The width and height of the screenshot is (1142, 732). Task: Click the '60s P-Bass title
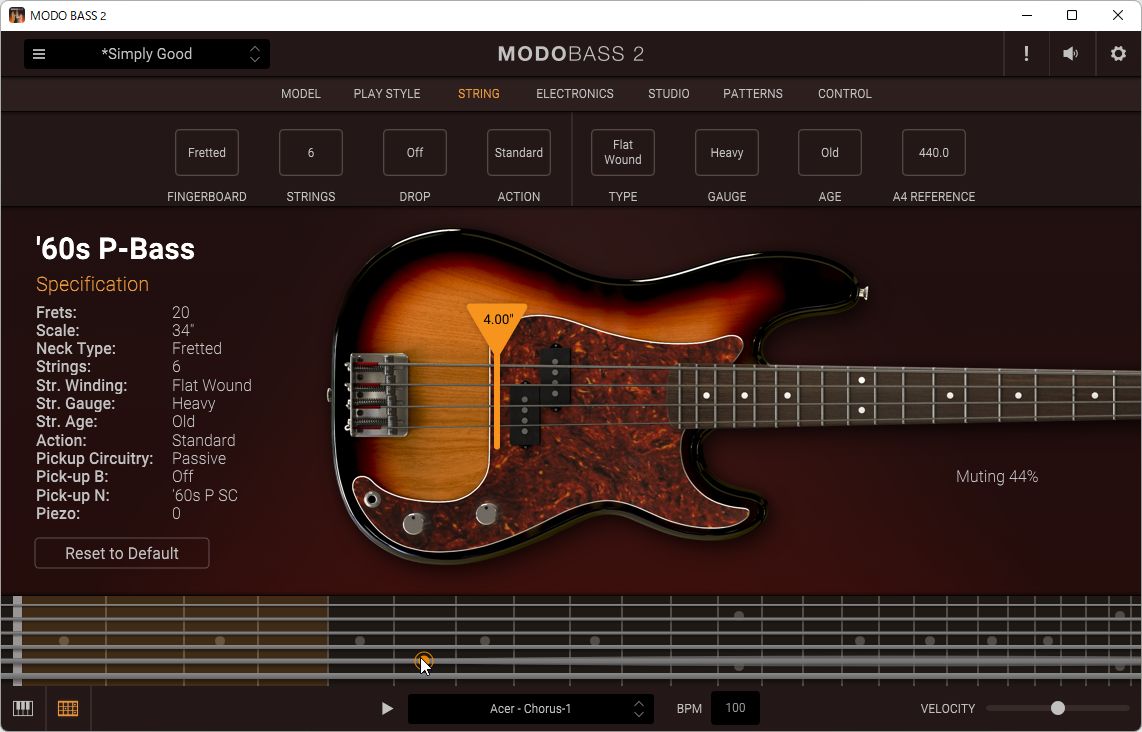point(115,248)
